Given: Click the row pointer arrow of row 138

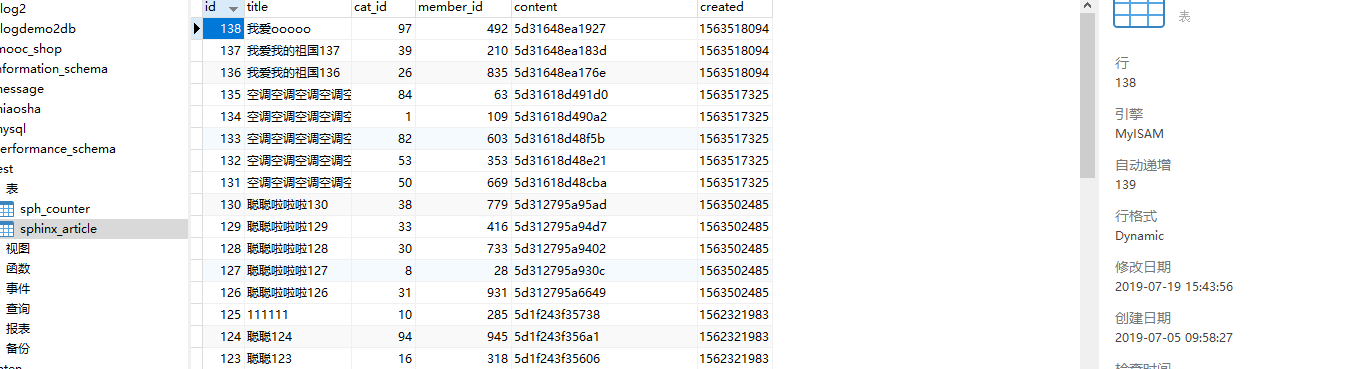Looking at the screenshot, I should 196,29.
